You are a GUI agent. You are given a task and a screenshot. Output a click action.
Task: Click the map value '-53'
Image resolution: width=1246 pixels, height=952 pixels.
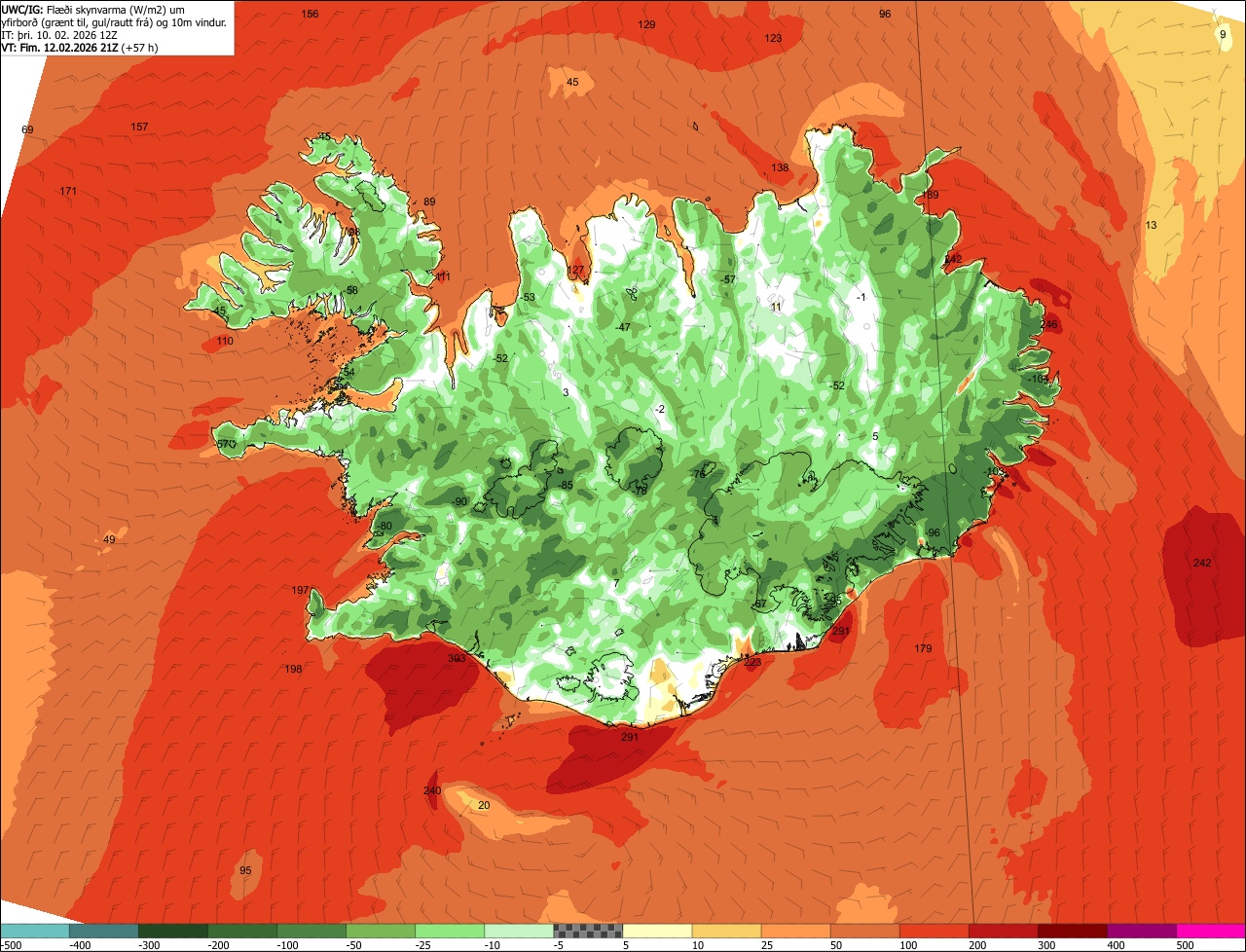point(528,297)
